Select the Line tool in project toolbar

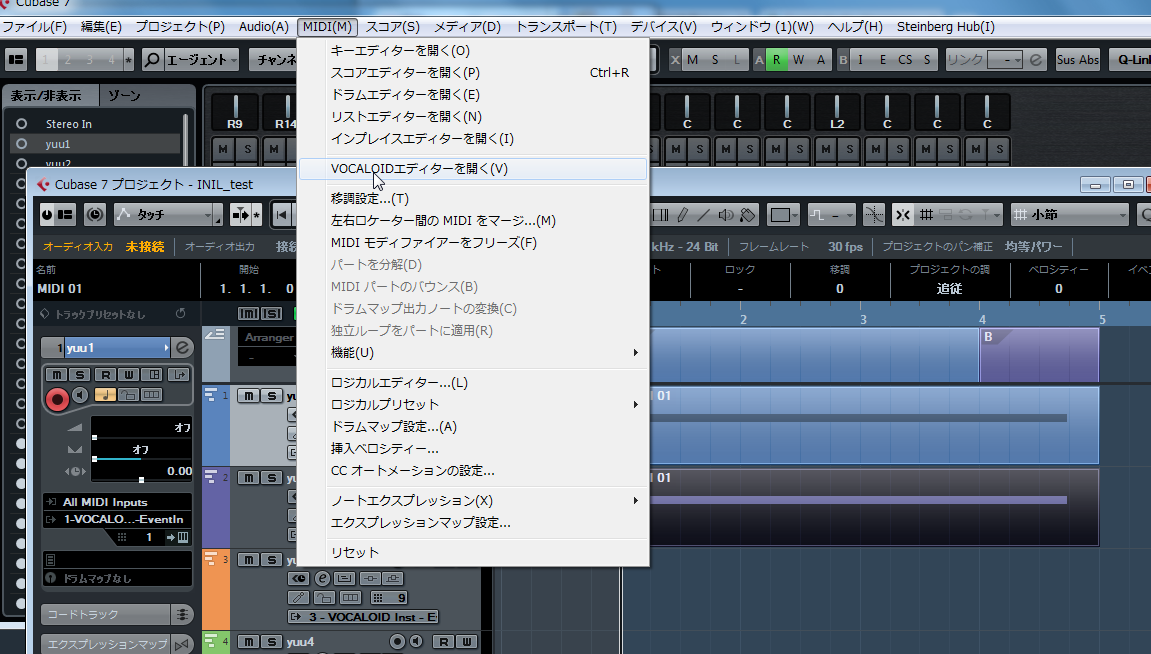(x=703, y=214)
